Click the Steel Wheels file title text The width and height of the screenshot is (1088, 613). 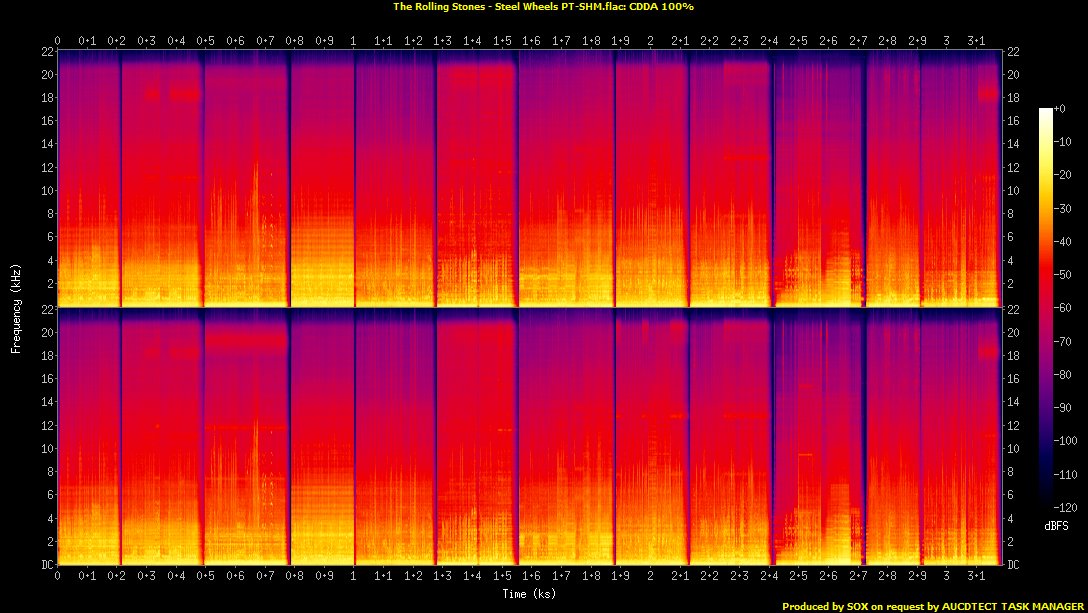[x=544, y=6]
